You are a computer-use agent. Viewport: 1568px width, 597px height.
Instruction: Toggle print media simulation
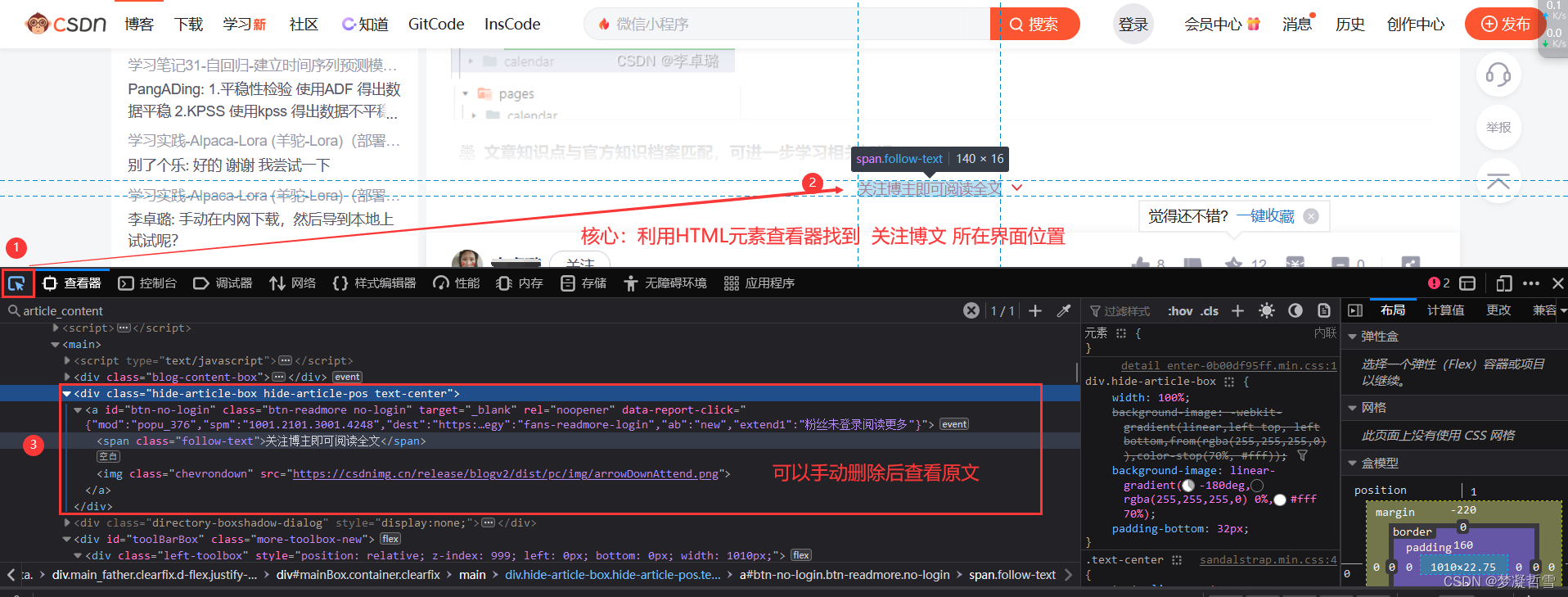click(1324, 310)
